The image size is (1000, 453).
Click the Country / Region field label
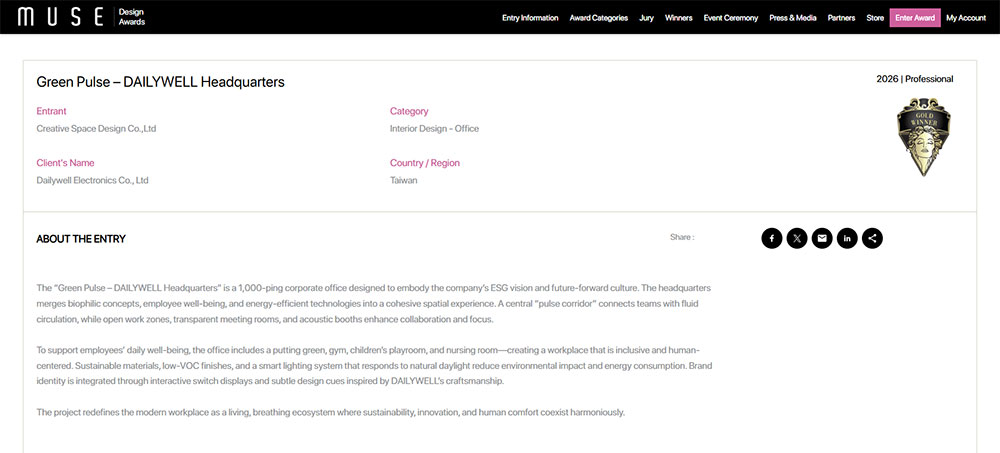pos(425,163)
